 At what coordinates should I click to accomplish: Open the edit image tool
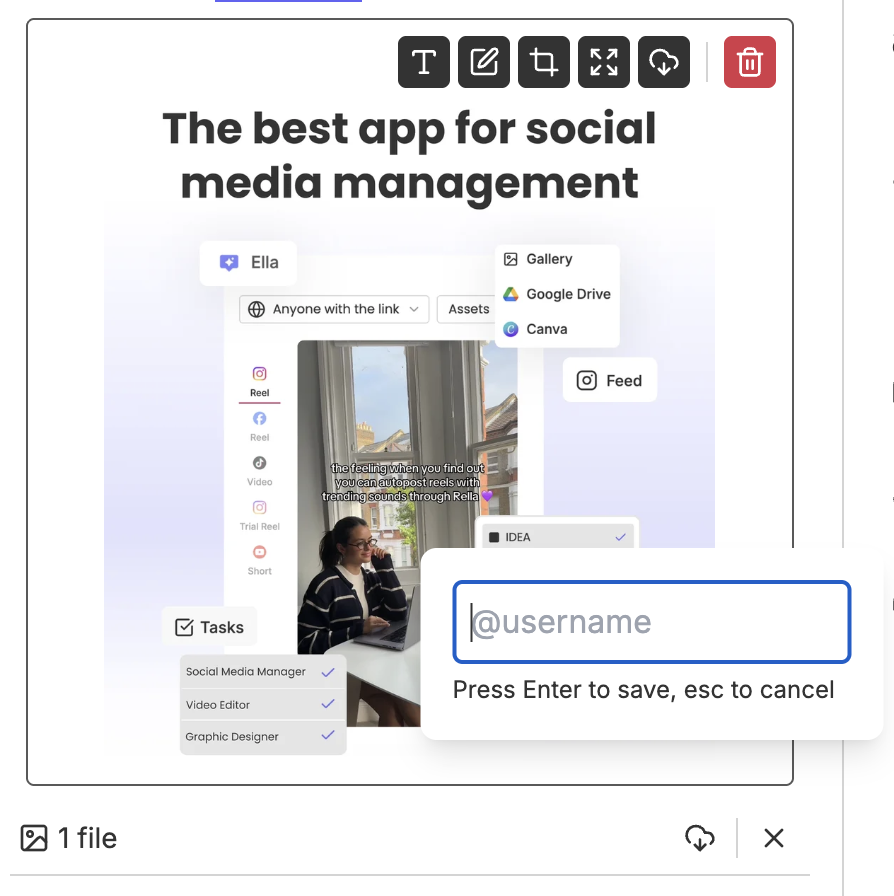tap(484, 62)
